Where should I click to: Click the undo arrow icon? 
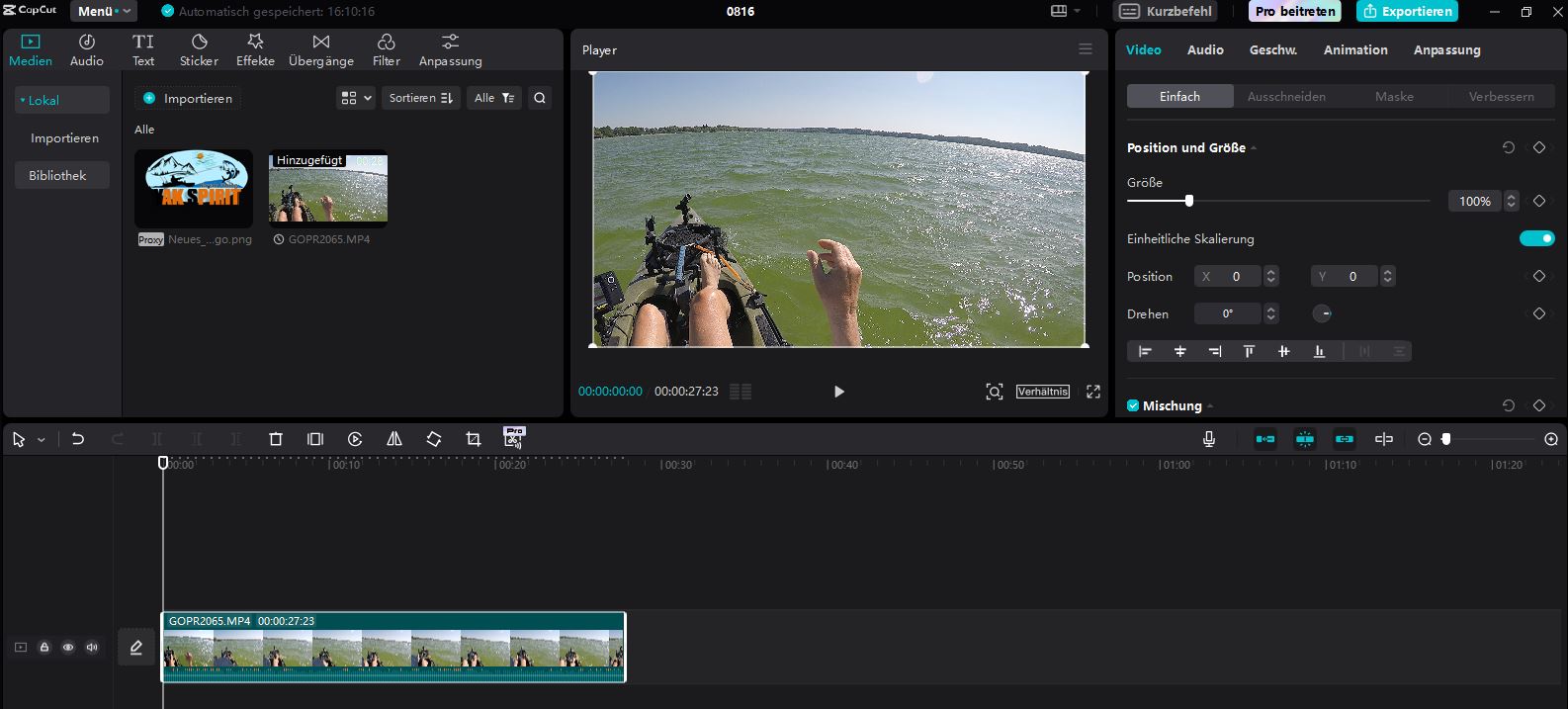pos(78,439)
